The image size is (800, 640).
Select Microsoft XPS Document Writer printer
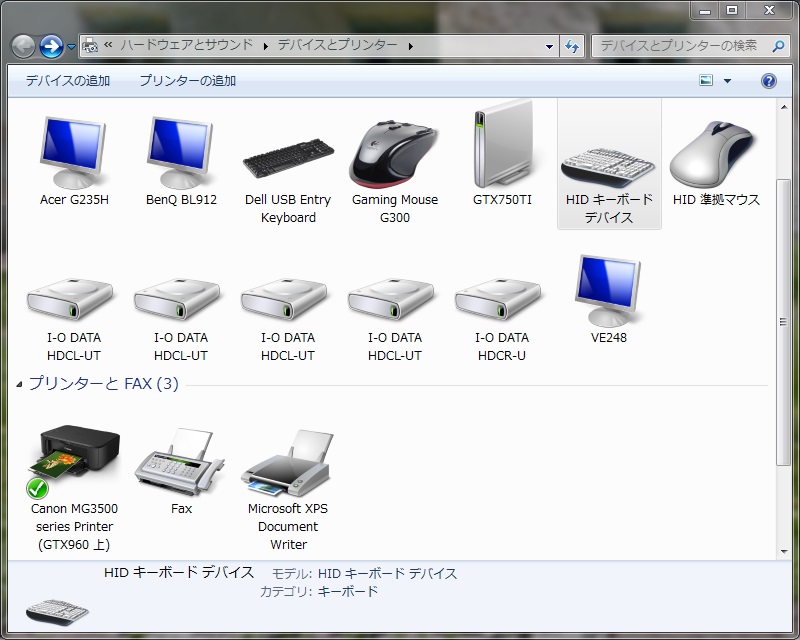[288, 489]
